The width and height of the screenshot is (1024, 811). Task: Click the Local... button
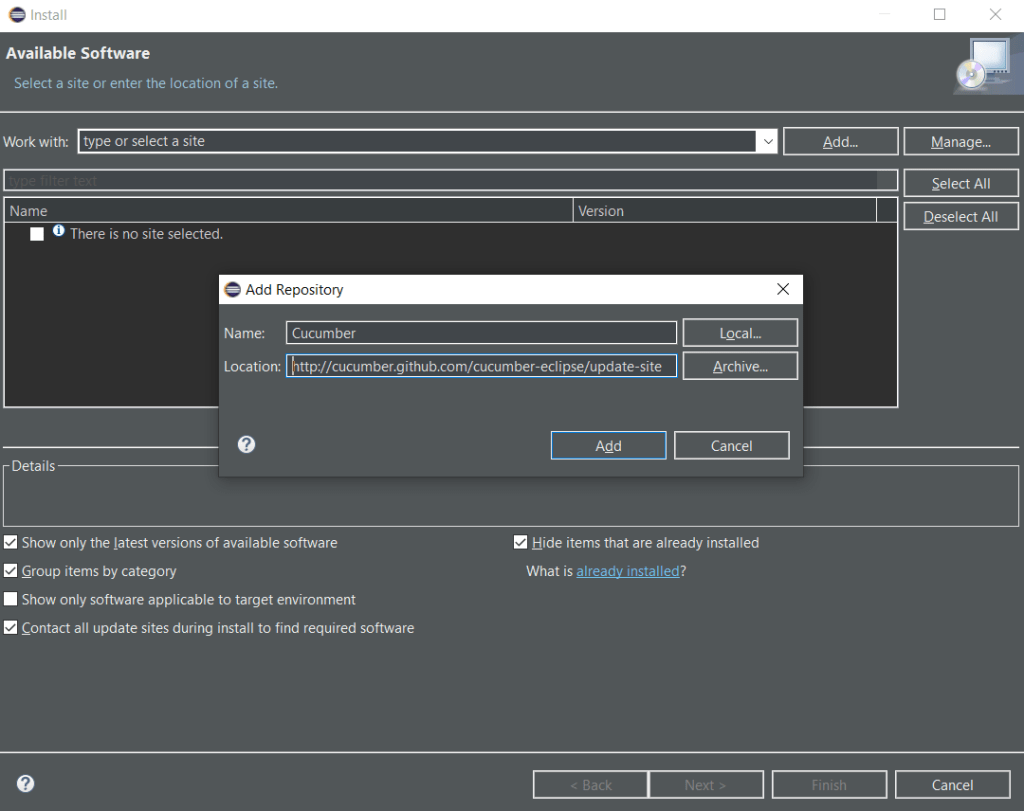740,333
